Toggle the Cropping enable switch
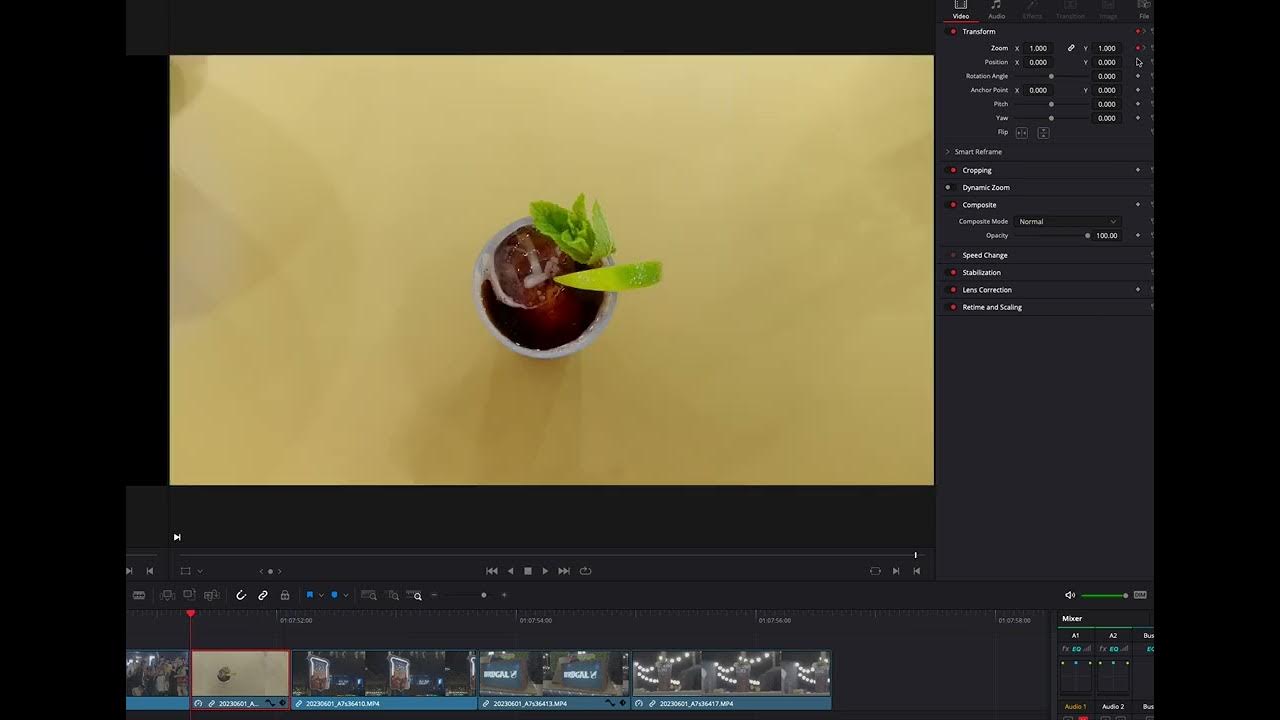 [953, 170]
